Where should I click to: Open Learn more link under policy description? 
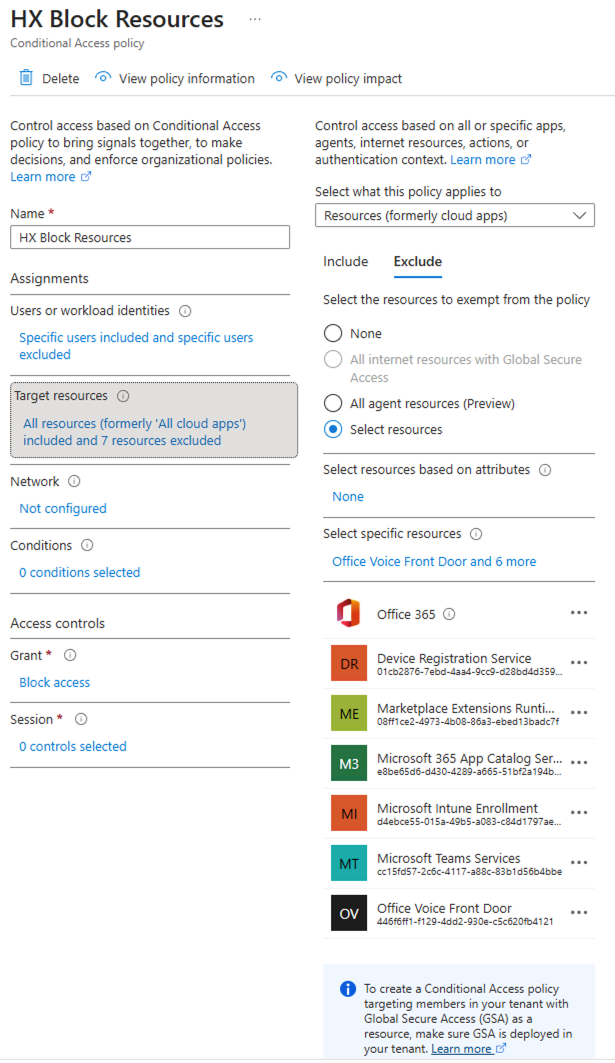click(x=50, y=177)
